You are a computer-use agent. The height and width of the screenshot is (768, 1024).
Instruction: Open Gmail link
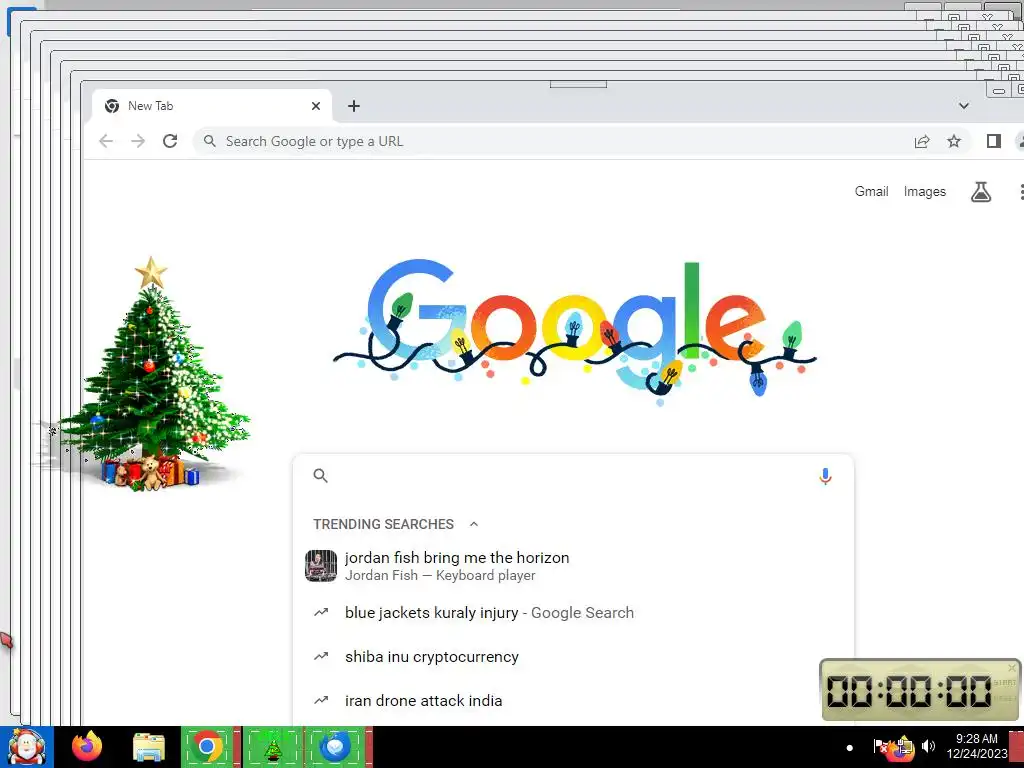click(x=871, y=191)
